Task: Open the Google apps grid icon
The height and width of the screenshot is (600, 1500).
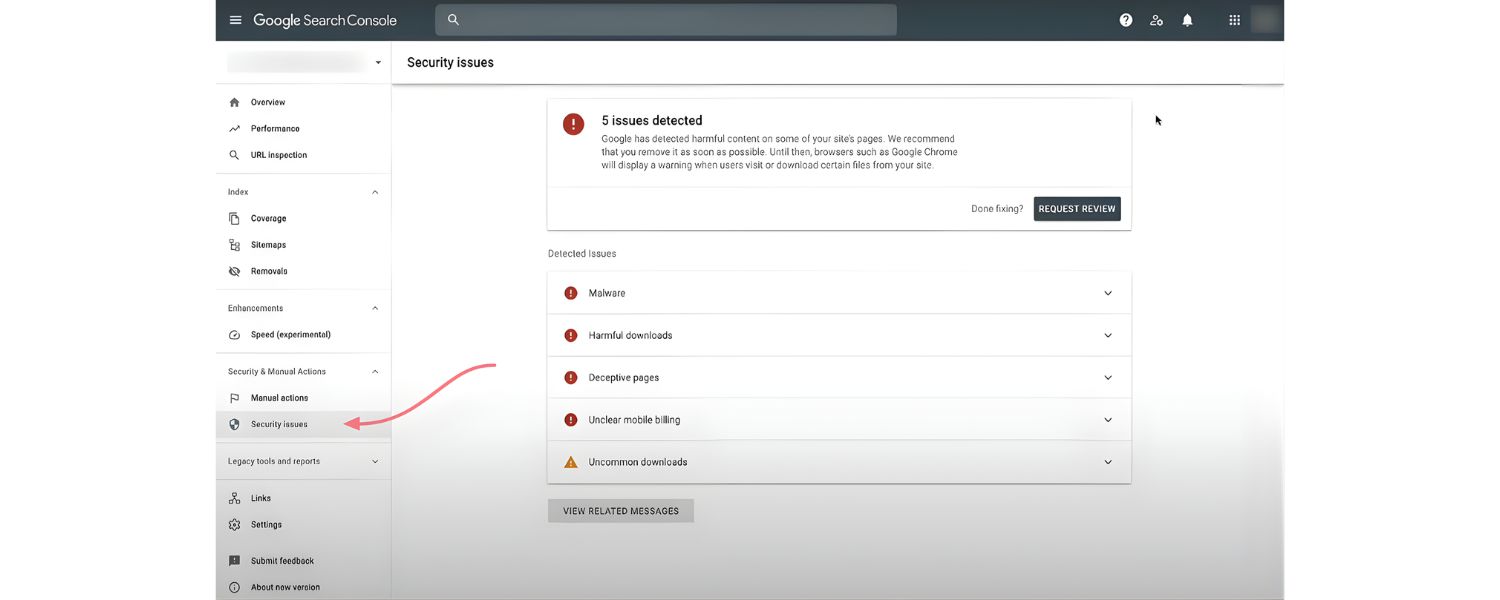Action: (x=1234, y=19)
